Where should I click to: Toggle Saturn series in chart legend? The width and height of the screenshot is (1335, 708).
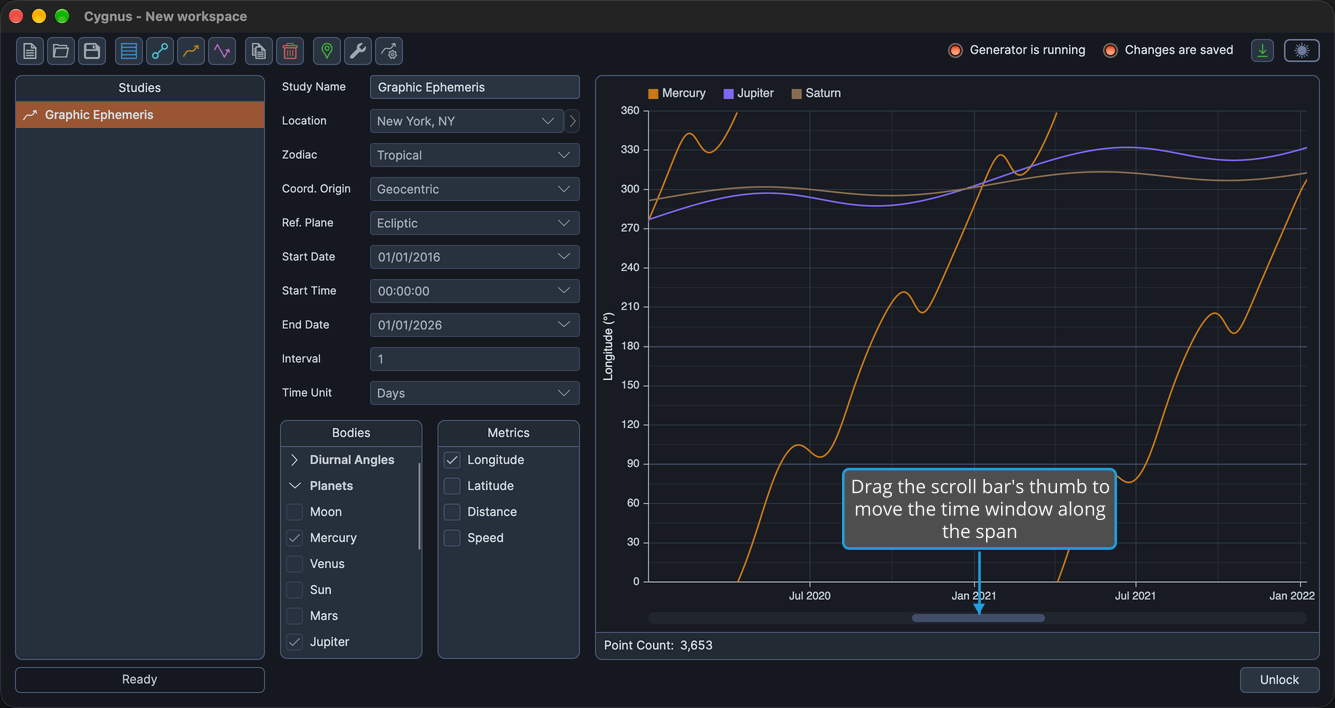point(816,93)
